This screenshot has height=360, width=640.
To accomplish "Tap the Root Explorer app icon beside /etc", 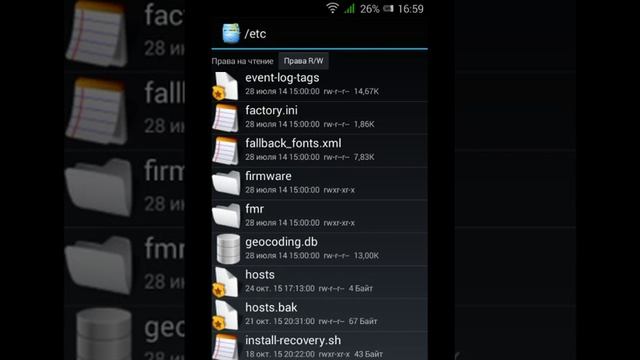I will tap(231, 33).
